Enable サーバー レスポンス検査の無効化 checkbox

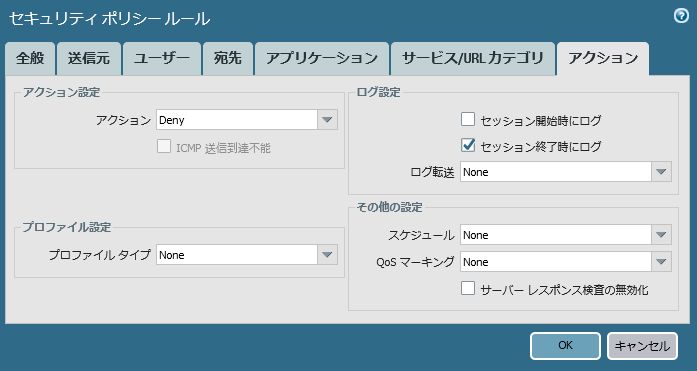click(468, 288)
